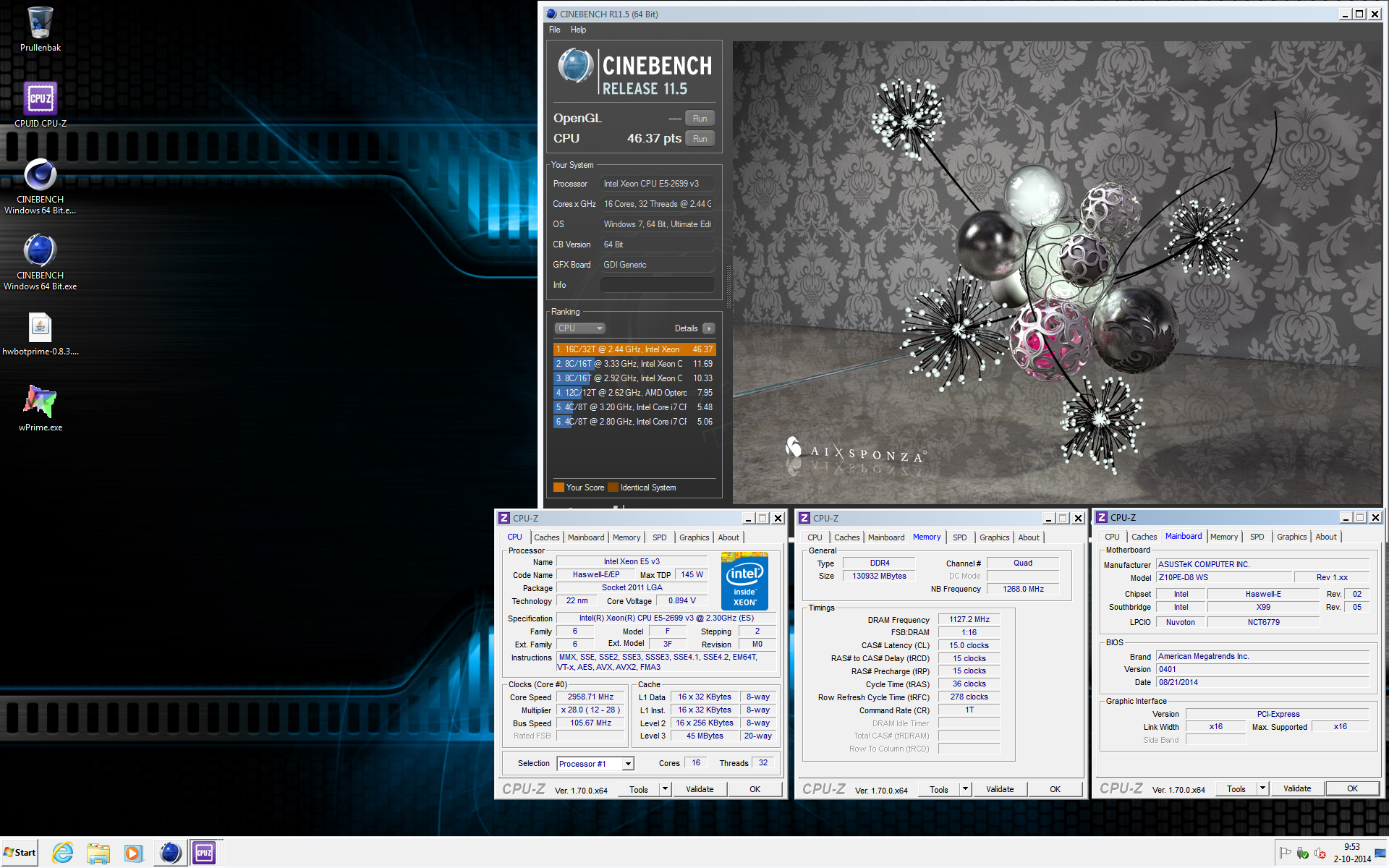Select ranking entry 4C/8T @ 3.20 GHz

634,407
